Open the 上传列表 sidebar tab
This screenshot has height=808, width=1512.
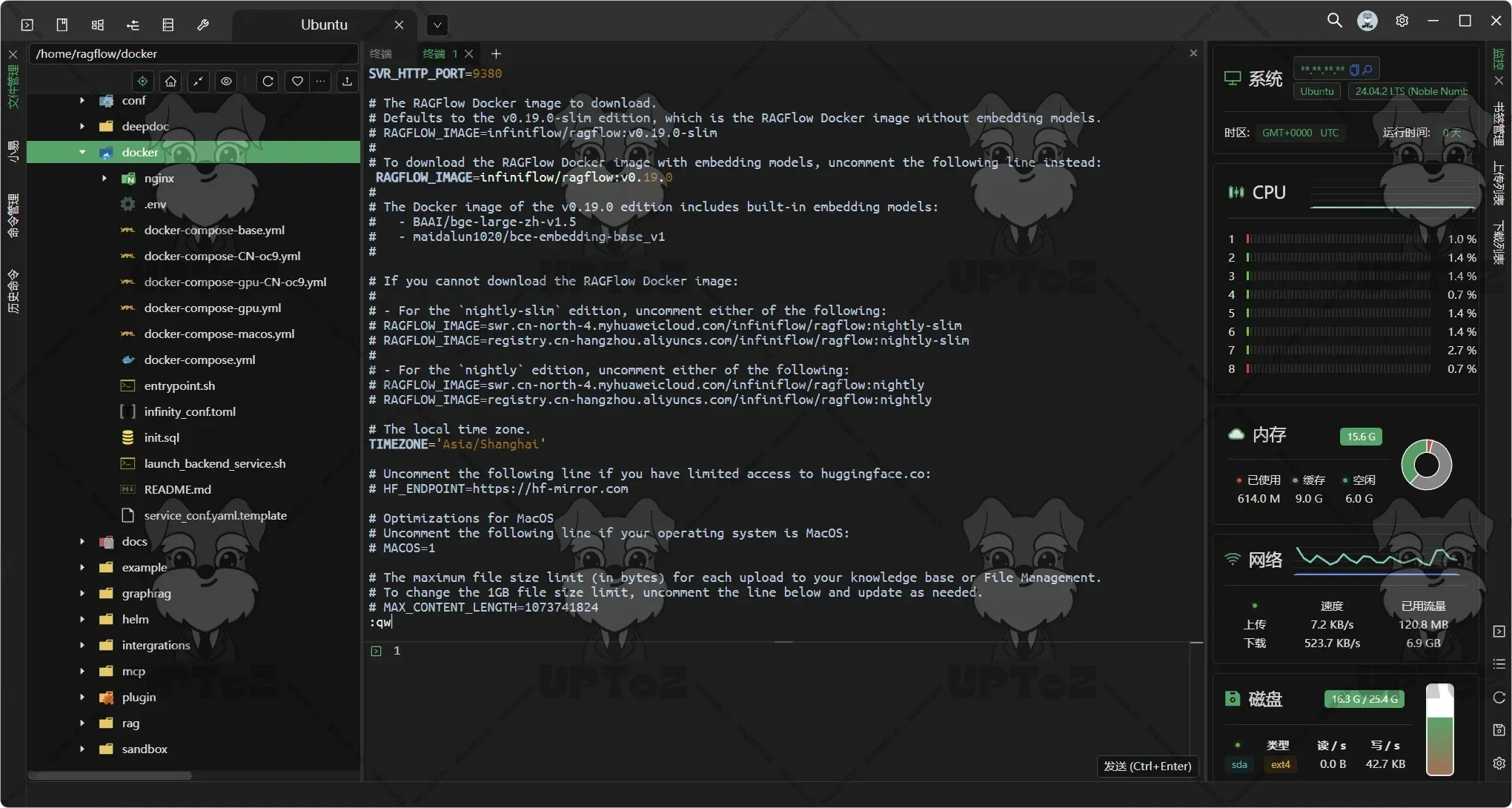1499,183
